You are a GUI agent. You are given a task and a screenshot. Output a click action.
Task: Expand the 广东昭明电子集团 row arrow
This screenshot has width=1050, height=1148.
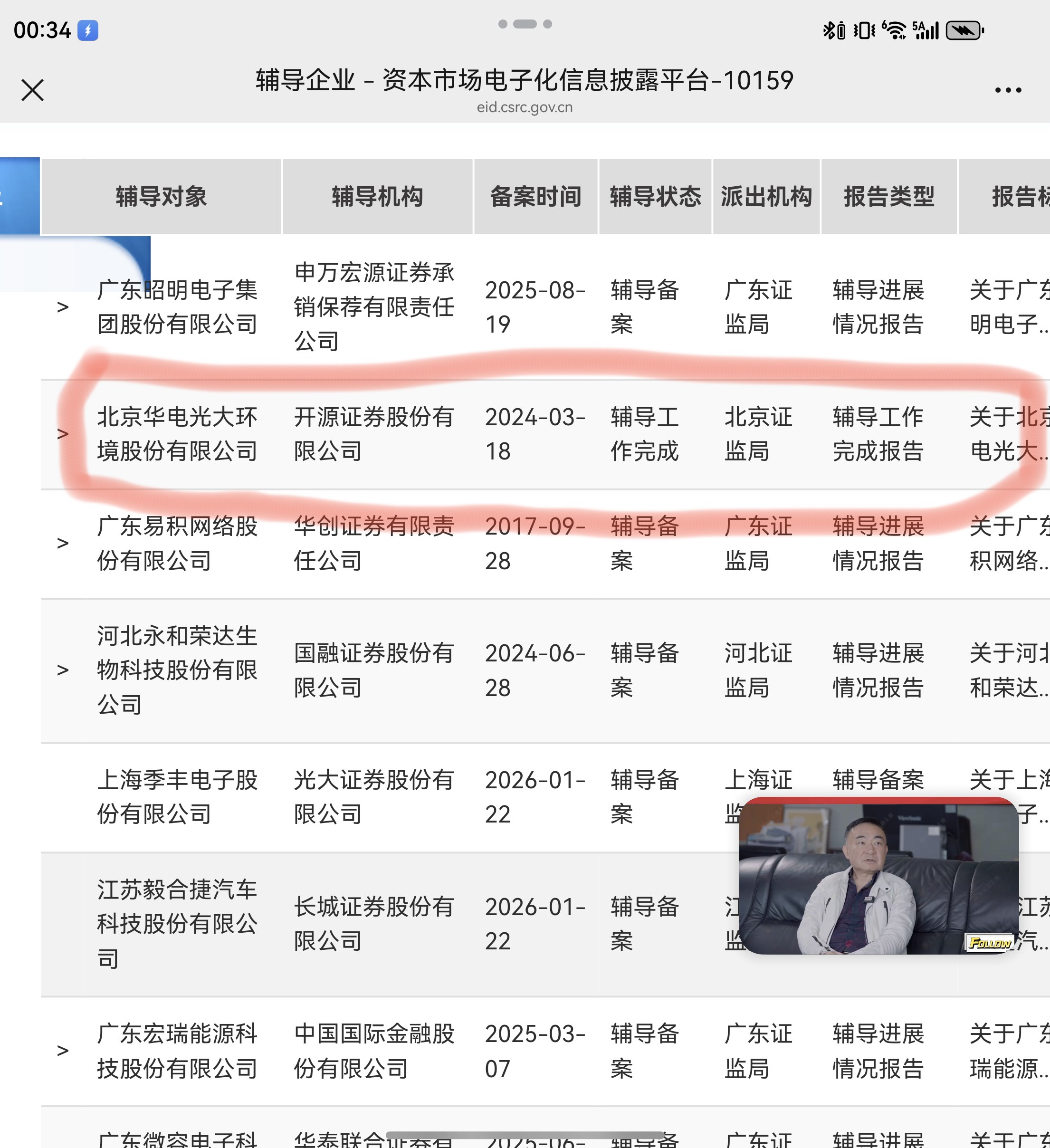63,307
